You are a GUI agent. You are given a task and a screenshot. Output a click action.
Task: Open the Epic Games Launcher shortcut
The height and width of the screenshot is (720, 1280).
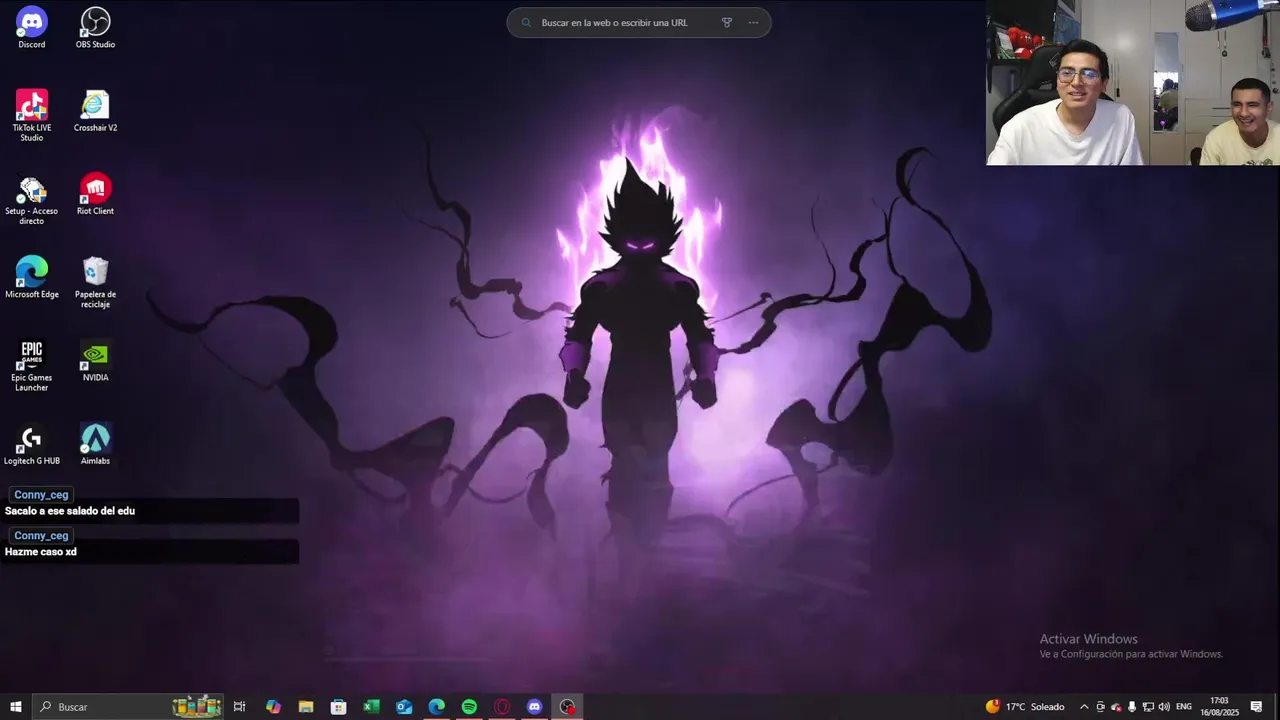pos(31,365)
